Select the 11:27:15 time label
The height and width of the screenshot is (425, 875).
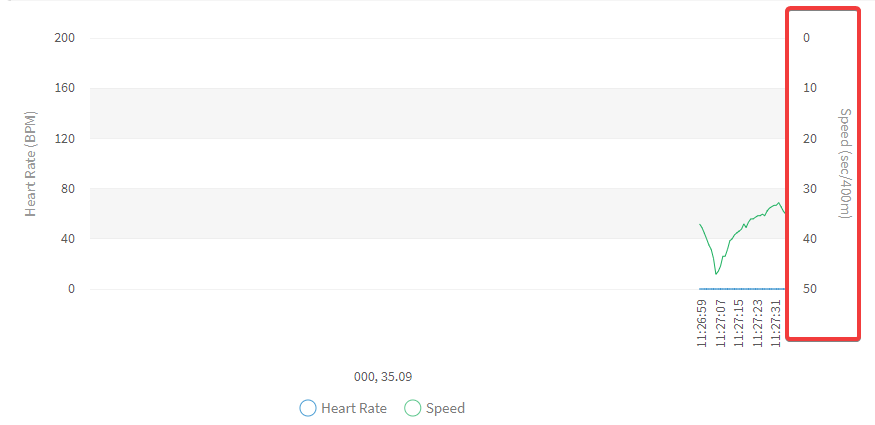click(738, 322)
